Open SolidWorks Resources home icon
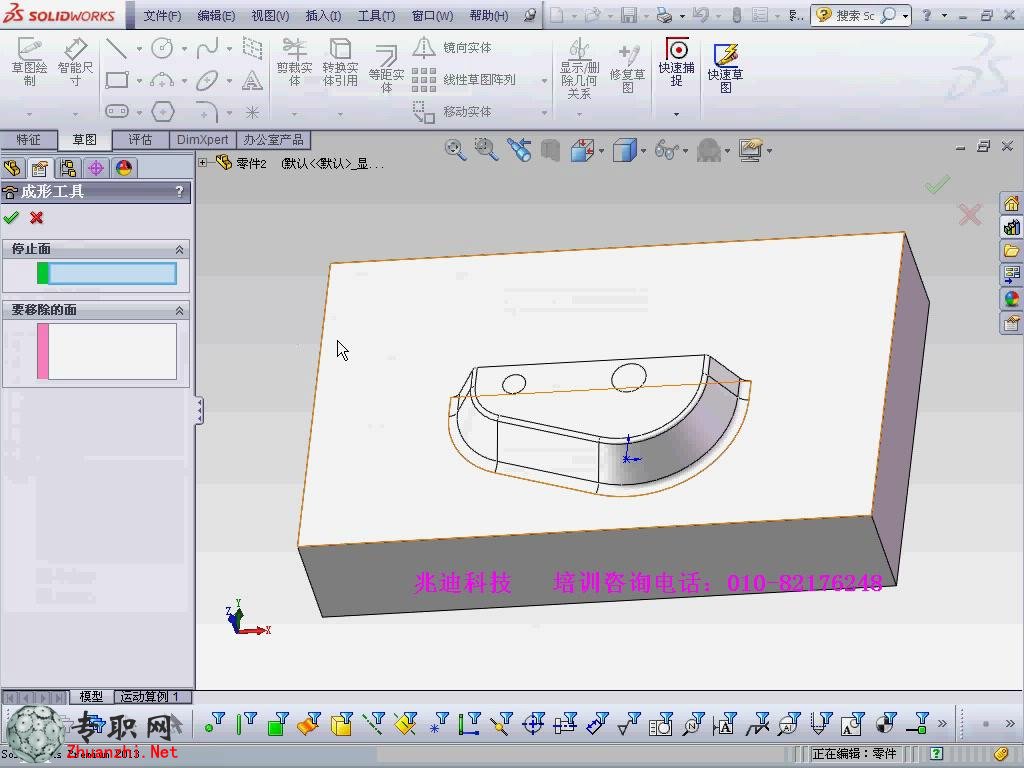The width and height of the screenshot is (1024, 768). (x=1011, y=204)
